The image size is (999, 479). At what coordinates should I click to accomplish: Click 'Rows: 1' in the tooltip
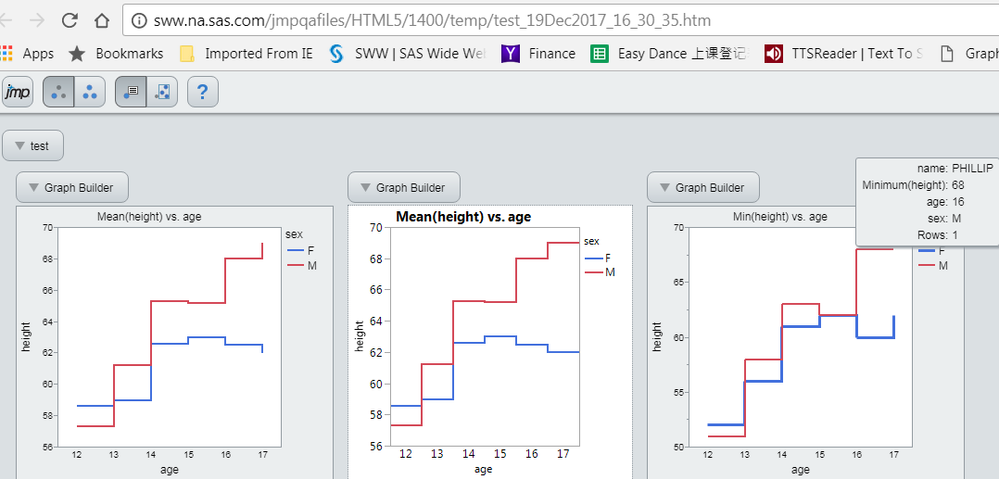(x=939, y=235)
